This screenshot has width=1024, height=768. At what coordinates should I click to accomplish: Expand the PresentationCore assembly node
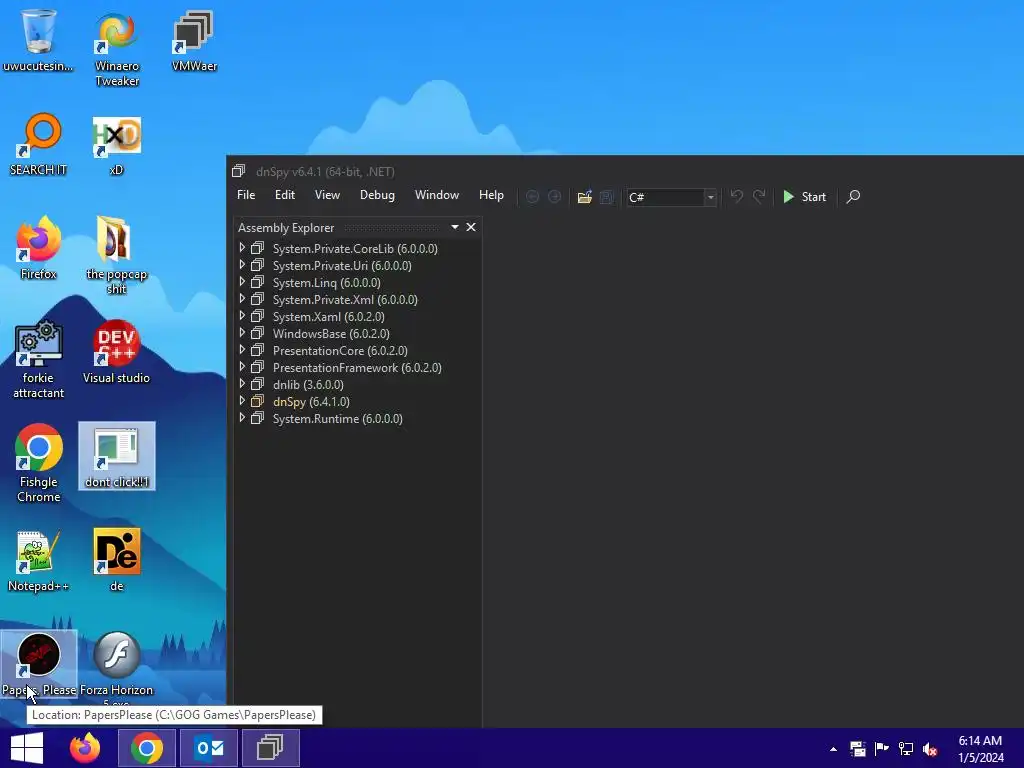click(x=242, y=350)
